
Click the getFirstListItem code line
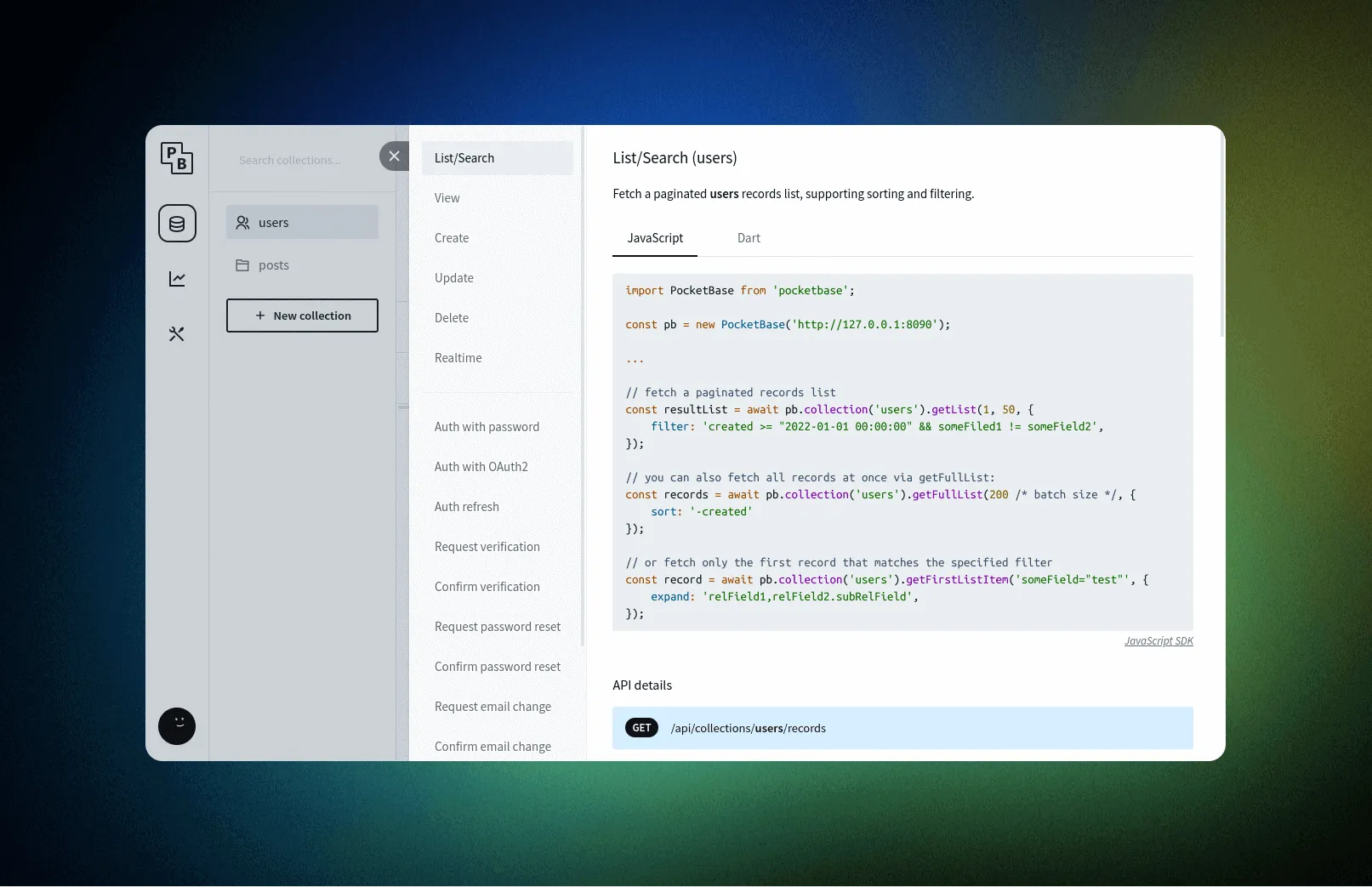coord(887,580)
